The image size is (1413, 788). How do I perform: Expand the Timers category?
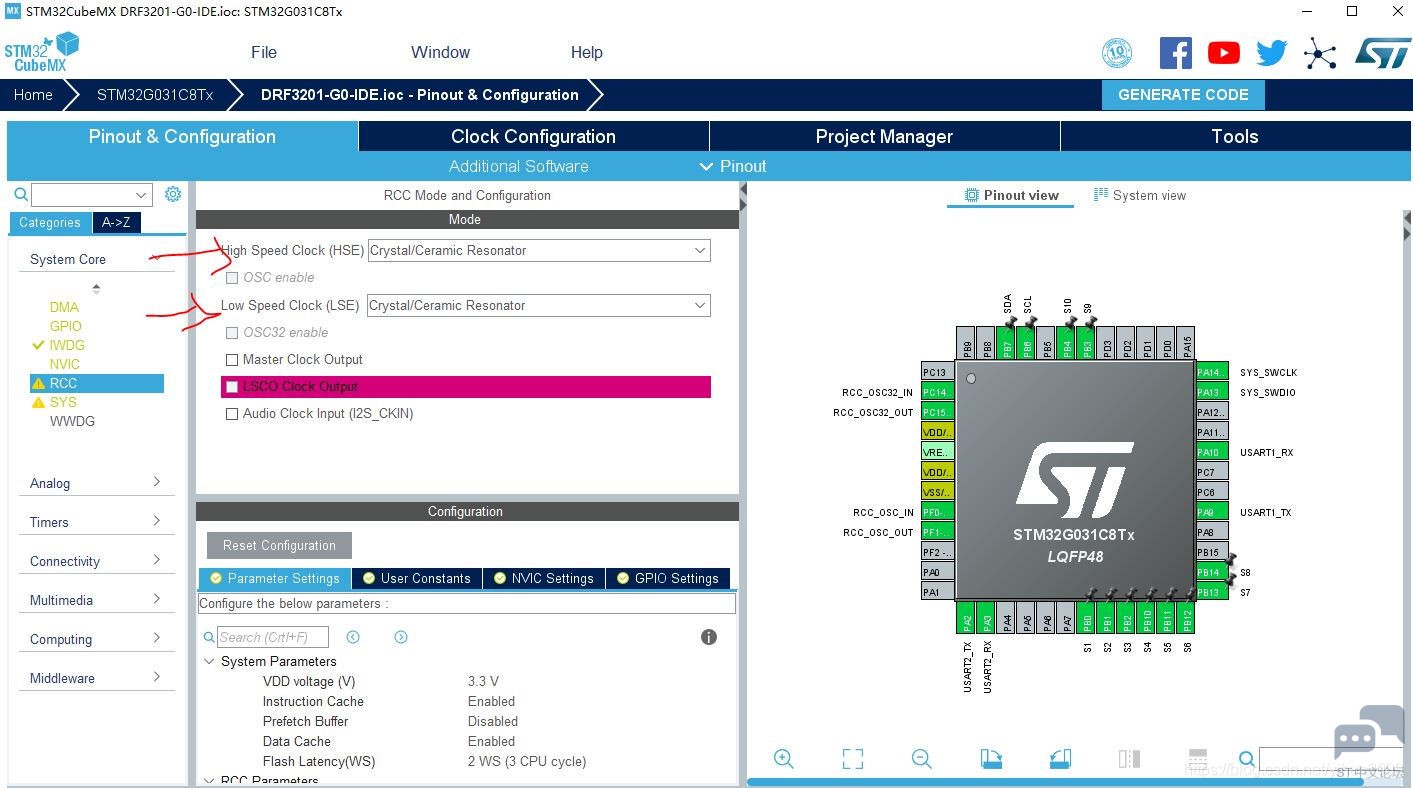pyautogui.click(x=95, y=522)
